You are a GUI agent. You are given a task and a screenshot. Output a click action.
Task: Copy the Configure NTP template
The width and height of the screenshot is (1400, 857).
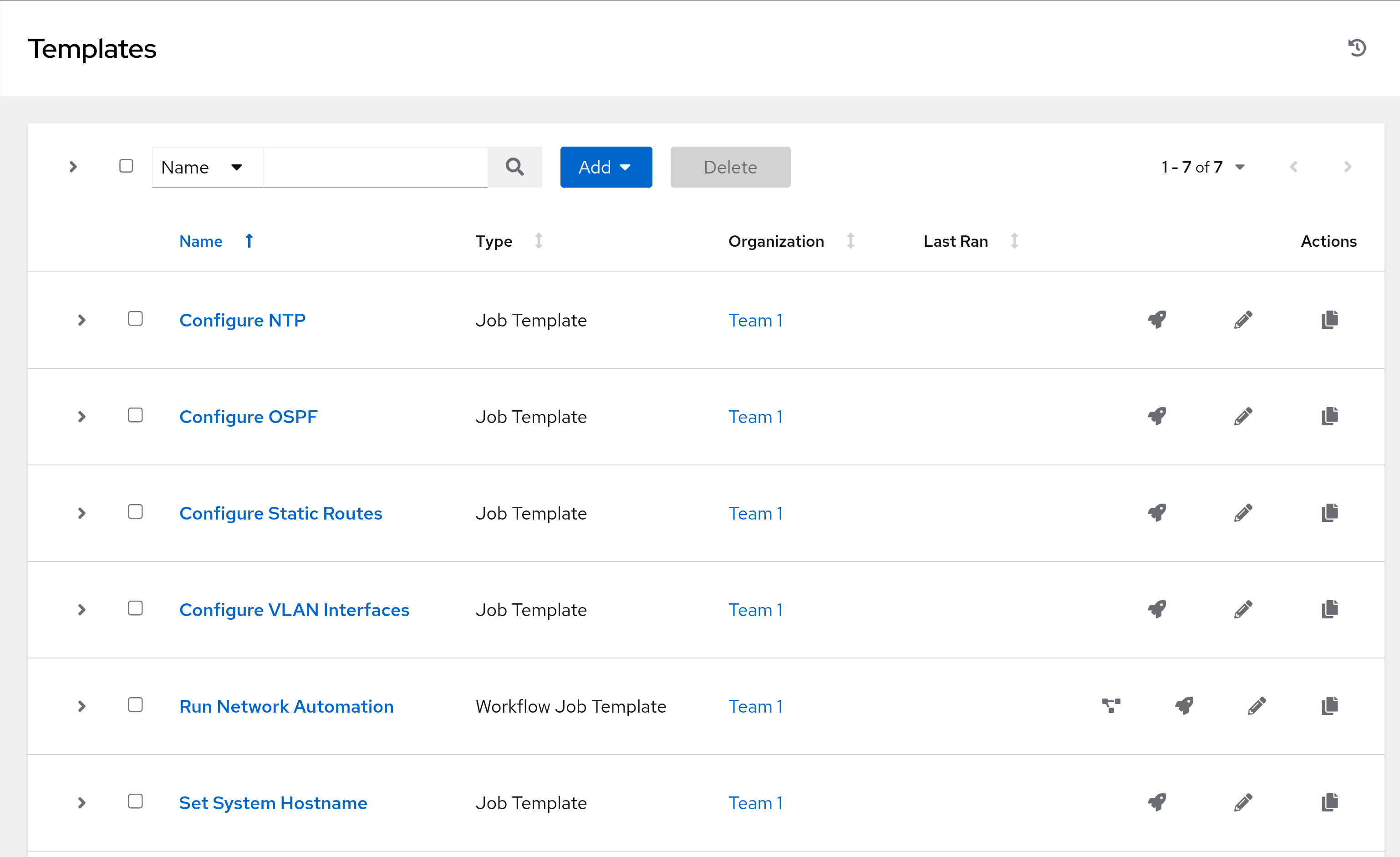(x=1329, y=320)
